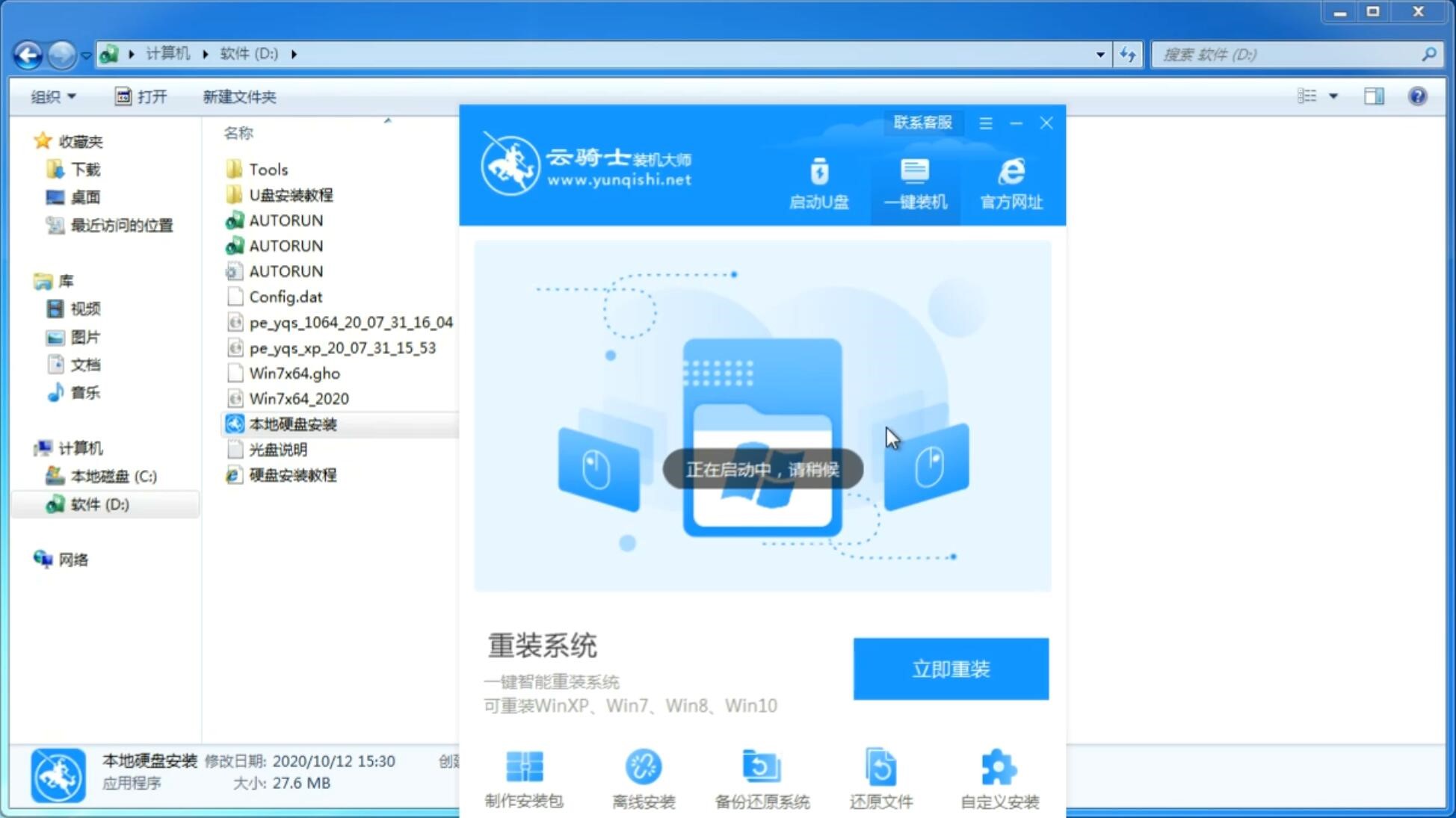The width and height of the screenshot is (1456, 818).
Task: Select Win7x64.gho file in file list
Action: (x=294, y=373)
